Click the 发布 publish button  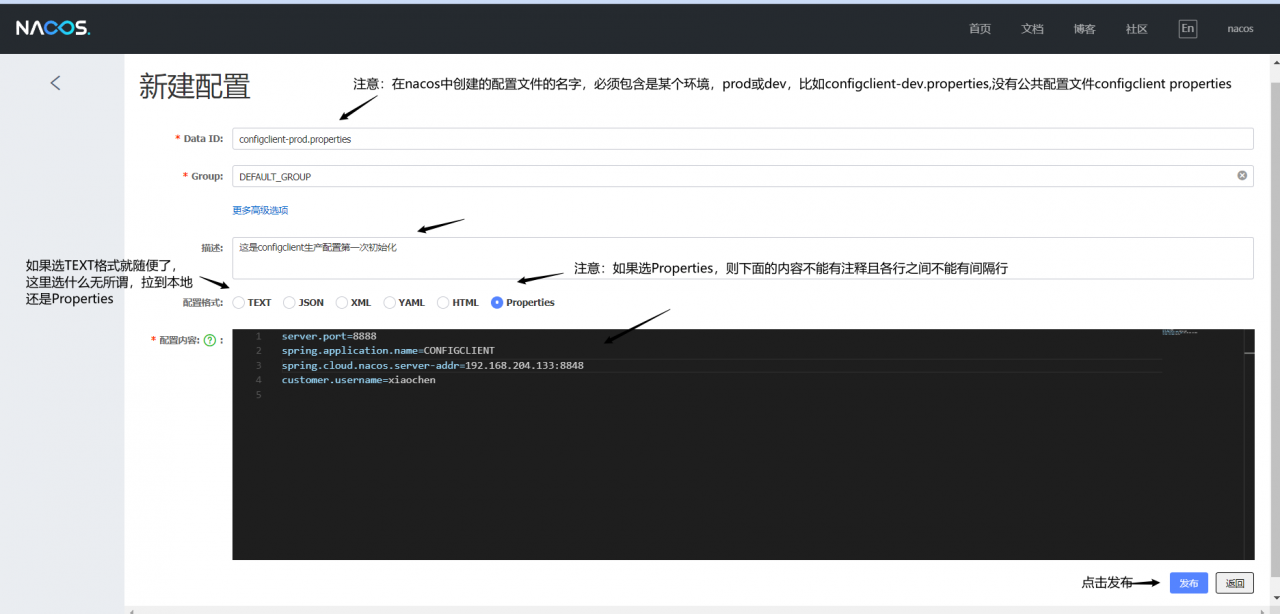[1188, 583]
